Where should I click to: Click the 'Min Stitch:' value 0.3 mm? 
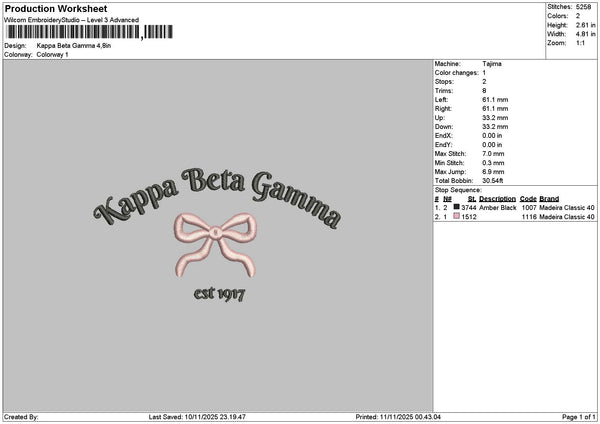pyautogui.click(x=493, y=163)
